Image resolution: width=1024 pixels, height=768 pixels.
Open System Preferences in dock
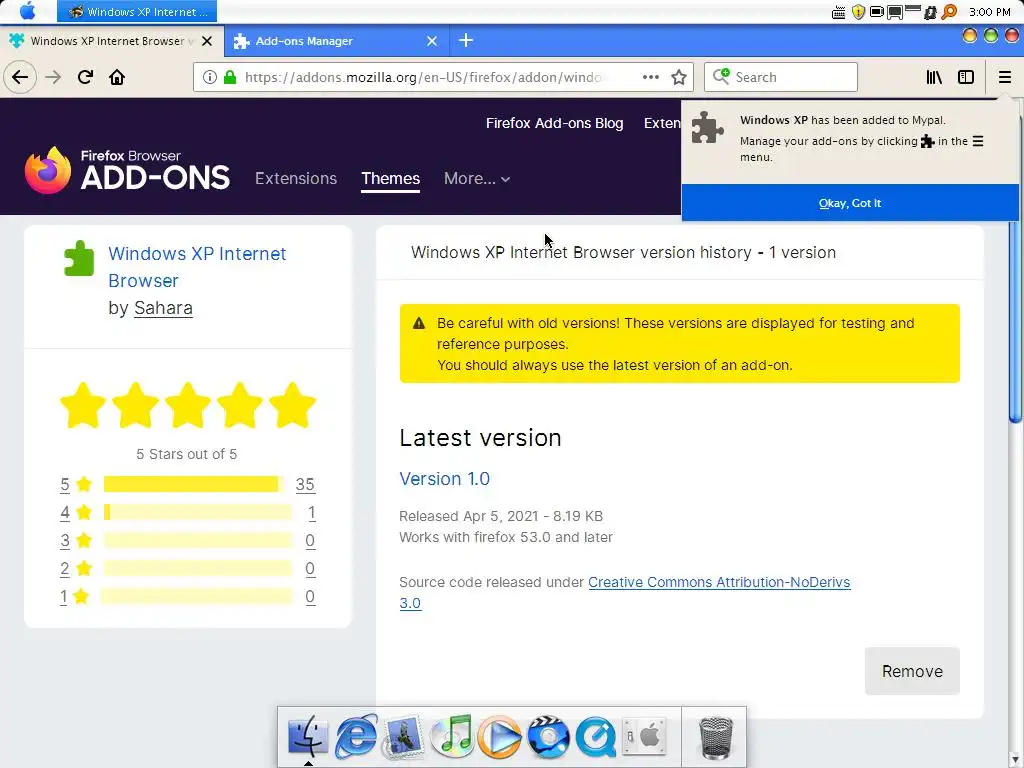pos(644,737)
